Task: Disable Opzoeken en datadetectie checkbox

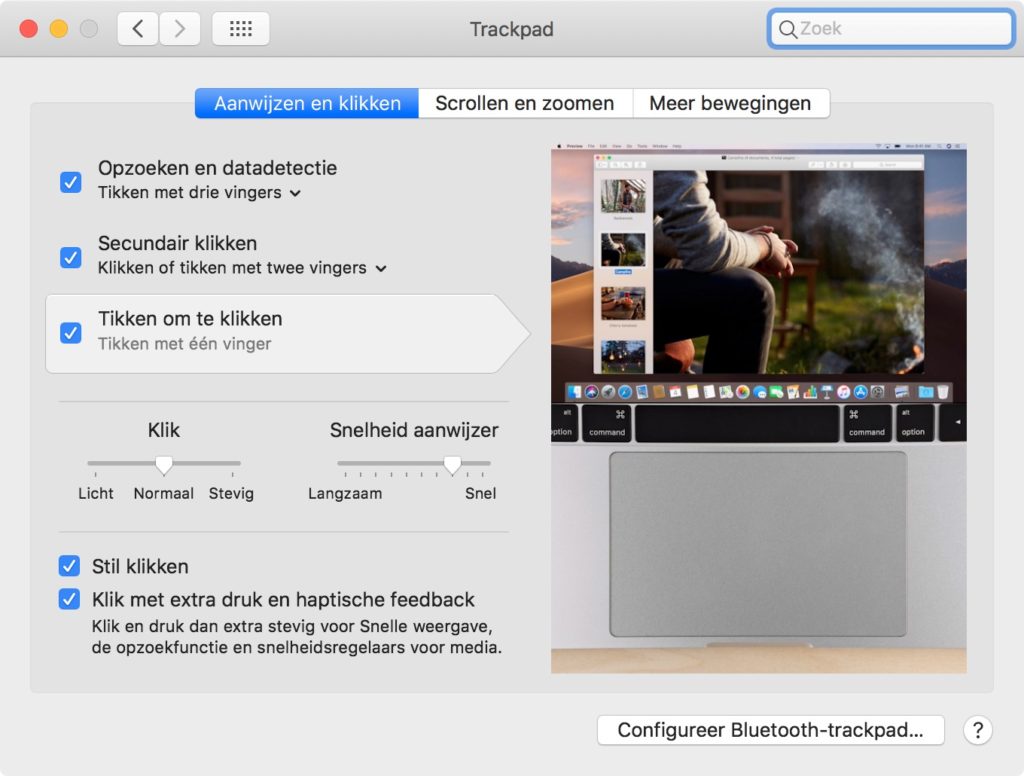Action: pyautogui.click(x=71, y=181)
